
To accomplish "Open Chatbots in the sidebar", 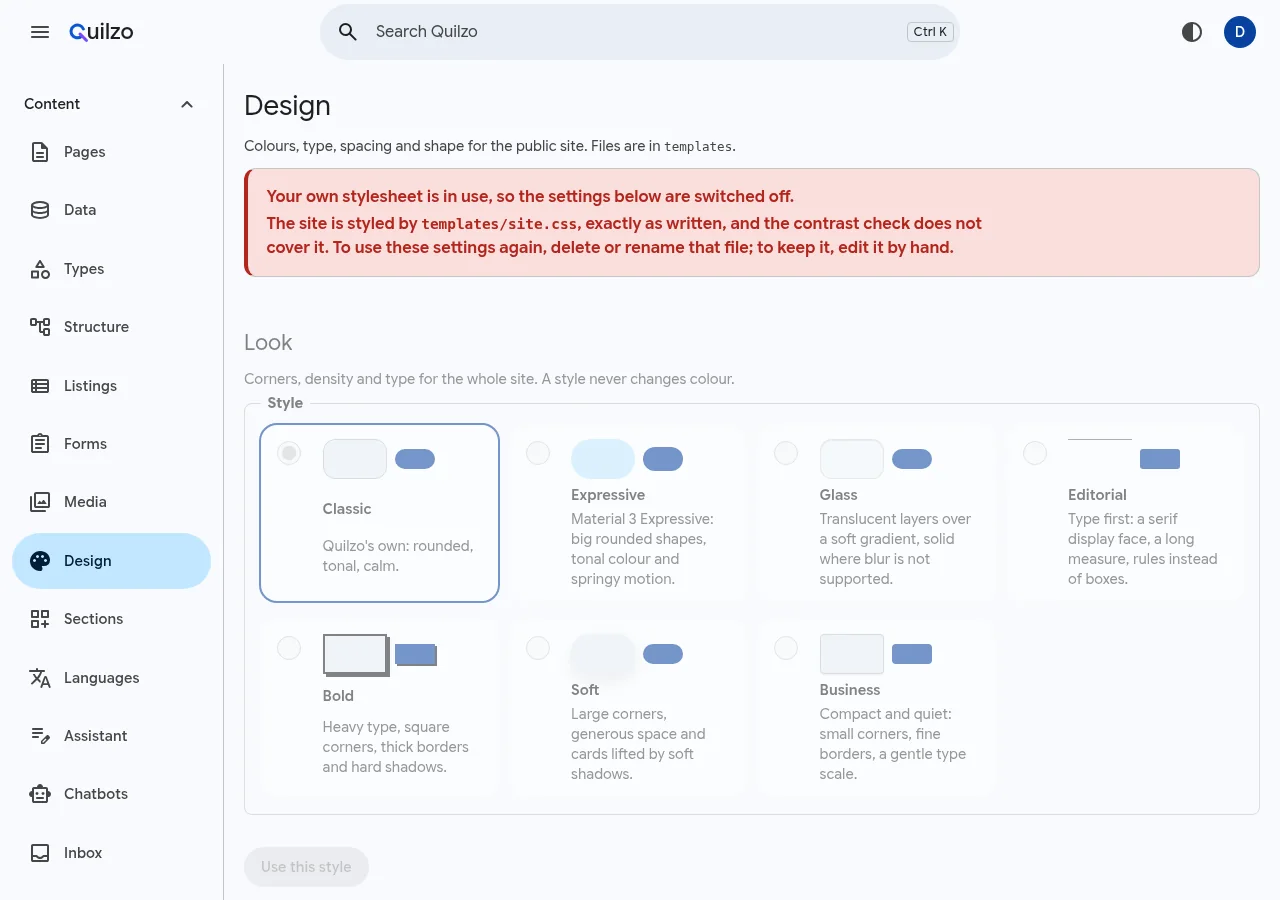I will tap(111, 794).
